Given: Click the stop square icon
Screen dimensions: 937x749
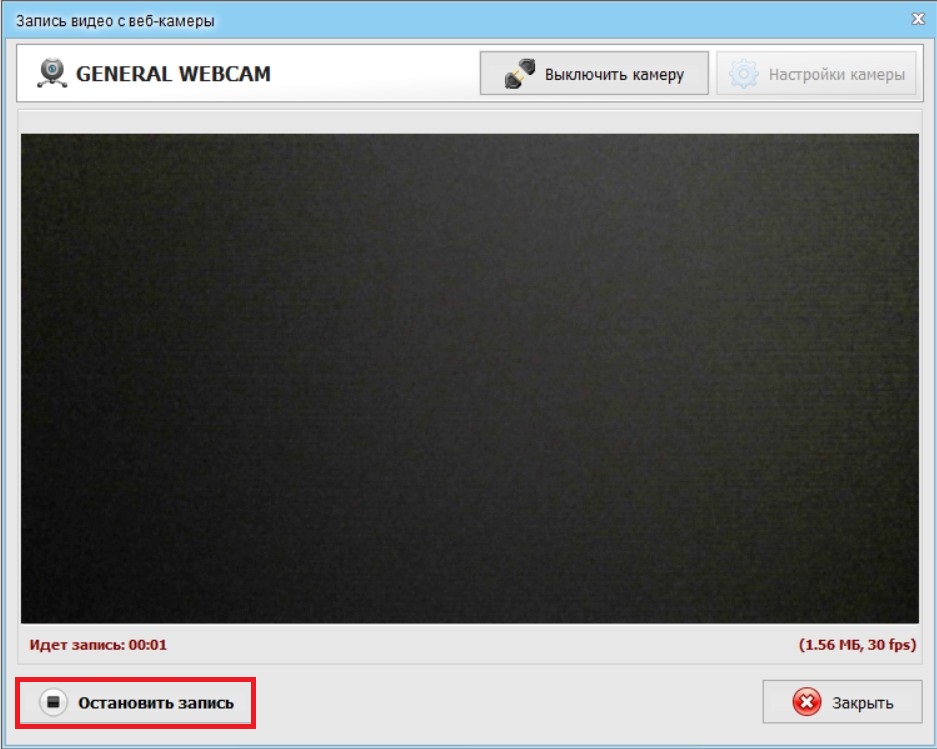Looking at the screenshot, I should (x=53, y=702).
